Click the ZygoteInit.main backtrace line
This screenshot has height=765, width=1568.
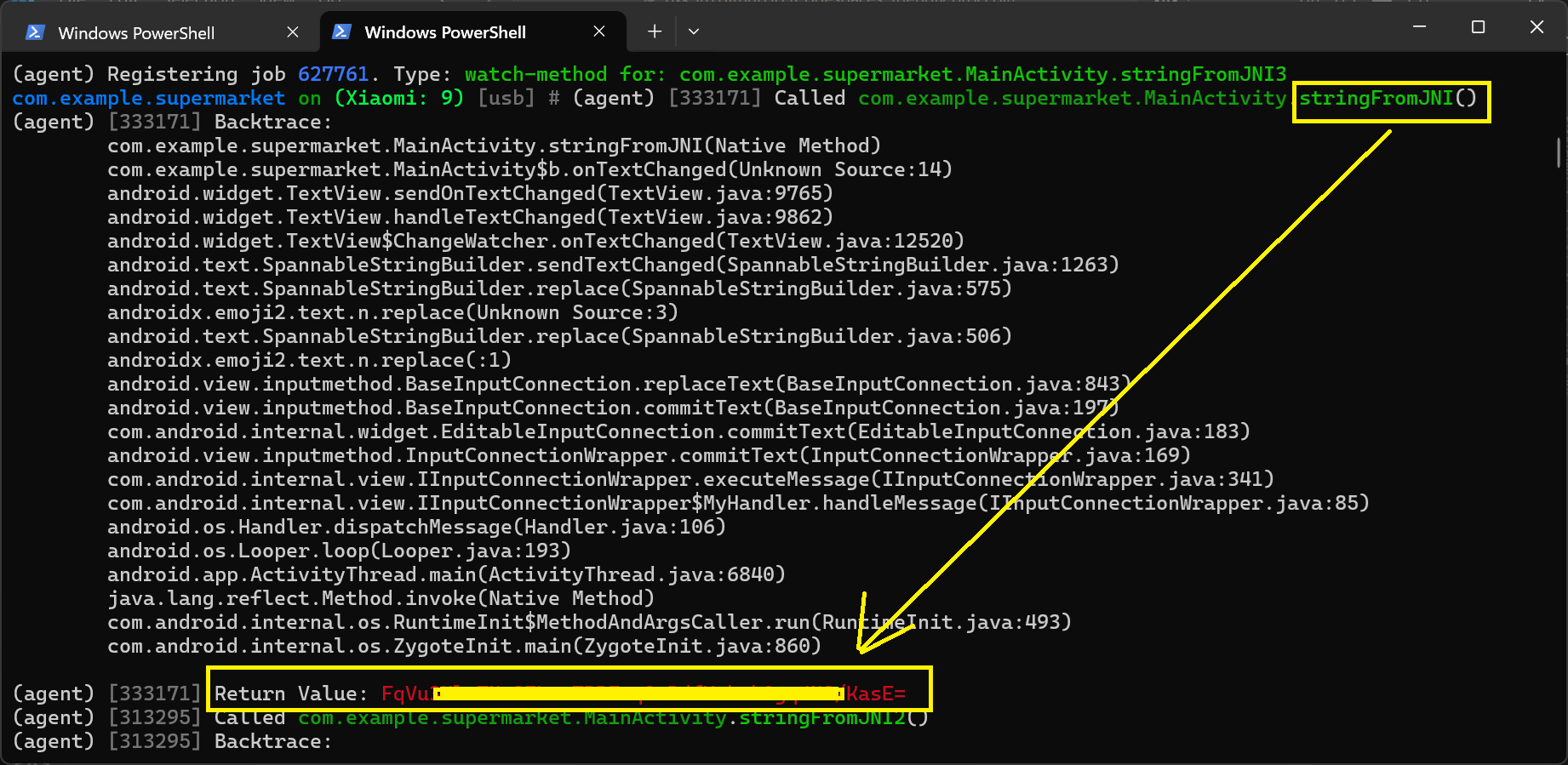click(464, 646)
